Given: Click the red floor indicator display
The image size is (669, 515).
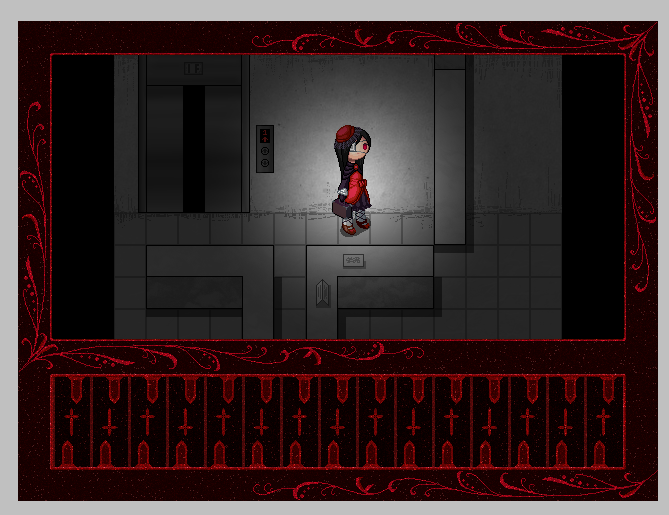Looking at the screenshot, I should tap(265, 136).
